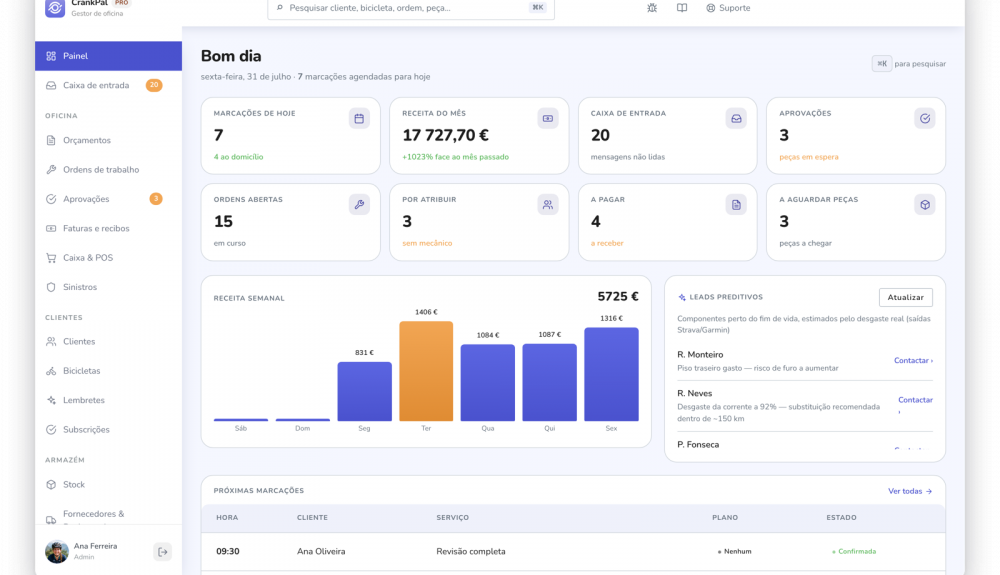This screenshot has width=1000, height=575.
Task: Click the sparkle icon beside Leads preditivos
Action: click(682, 298)
